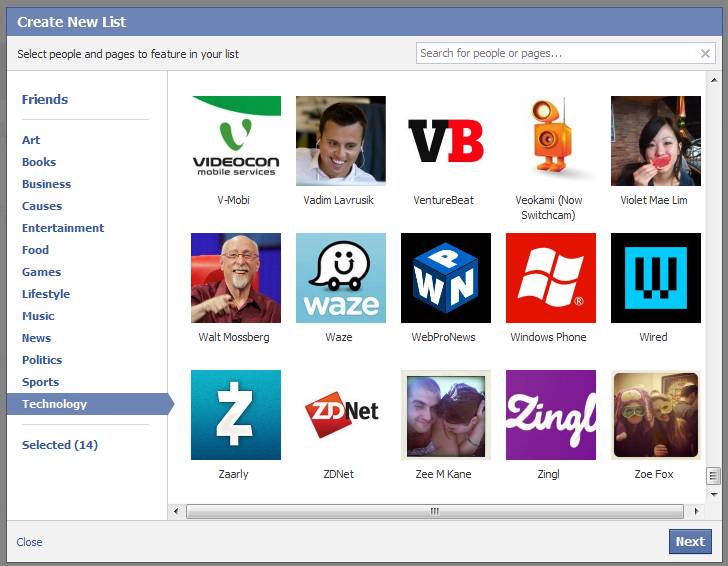
Task: Select the V-Mobi Videocon page thumbnail
Action: pyautogui.click(x=236, y=141)
